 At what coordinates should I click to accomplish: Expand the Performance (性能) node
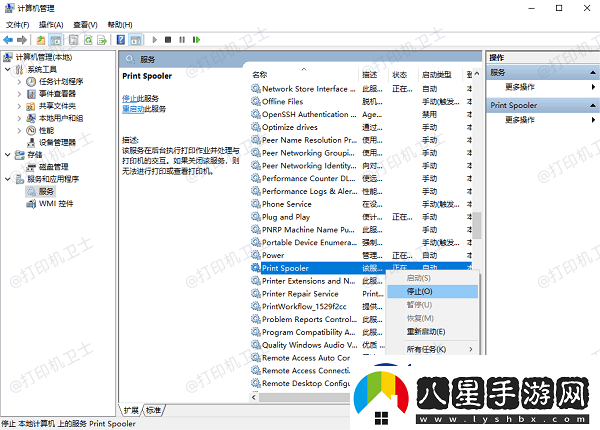19,130
